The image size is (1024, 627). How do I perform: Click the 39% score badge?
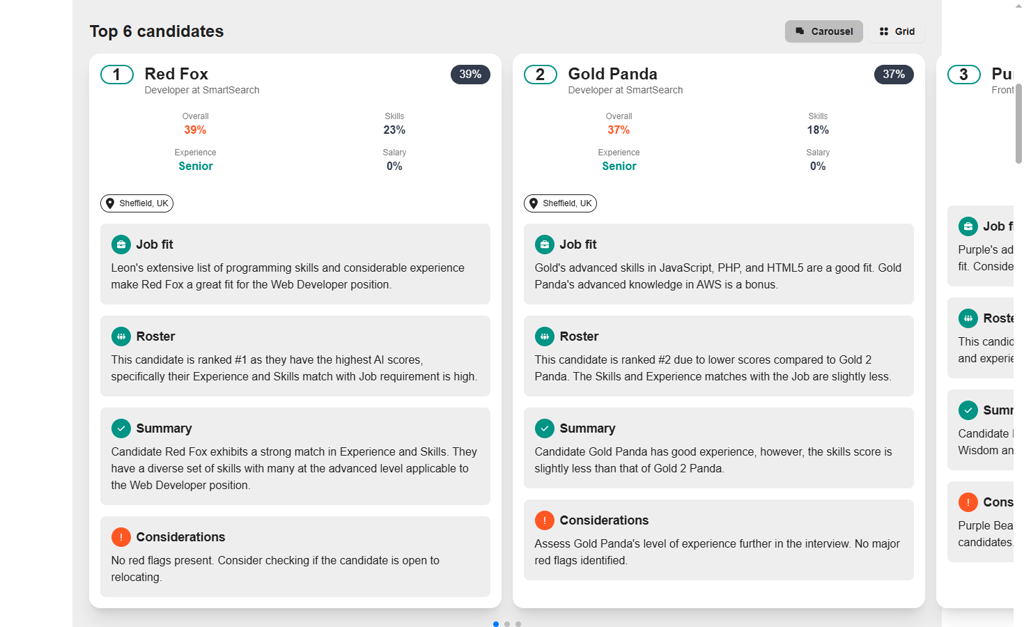pyautogui.click(x=470, y=74)
